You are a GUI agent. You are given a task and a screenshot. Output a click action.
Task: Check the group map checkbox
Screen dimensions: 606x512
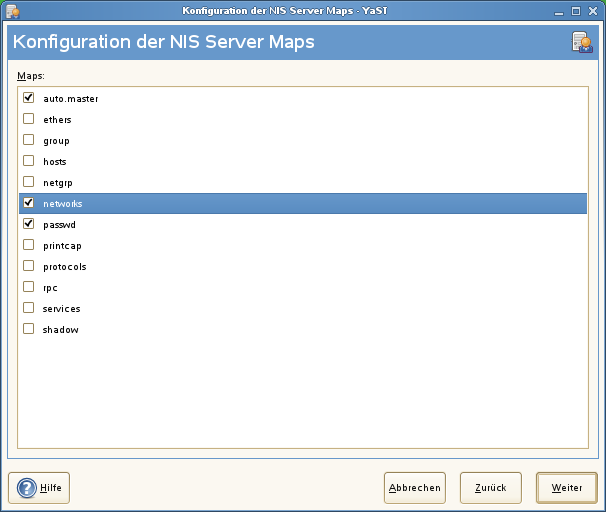click(x=29, y=140)
